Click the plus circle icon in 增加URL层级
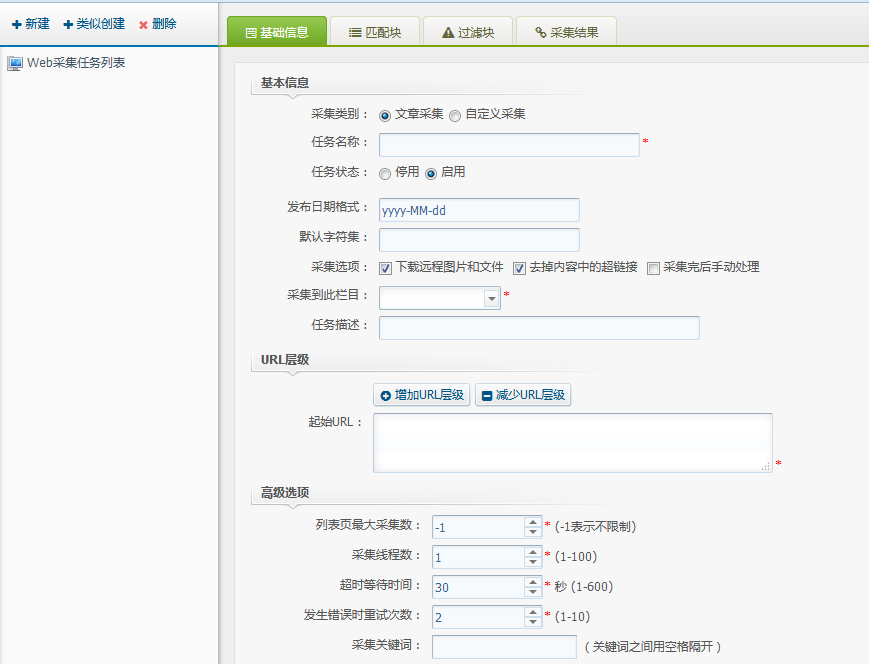 [386, 396]
